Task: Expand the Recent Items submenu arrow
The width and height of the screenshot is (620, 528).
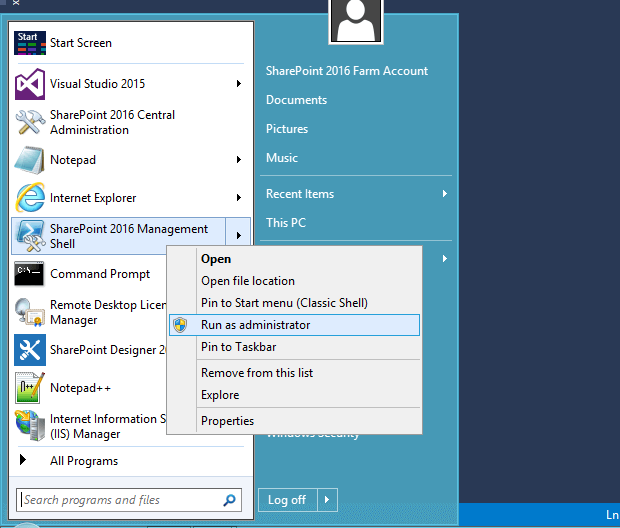Action: pos(445,193)
